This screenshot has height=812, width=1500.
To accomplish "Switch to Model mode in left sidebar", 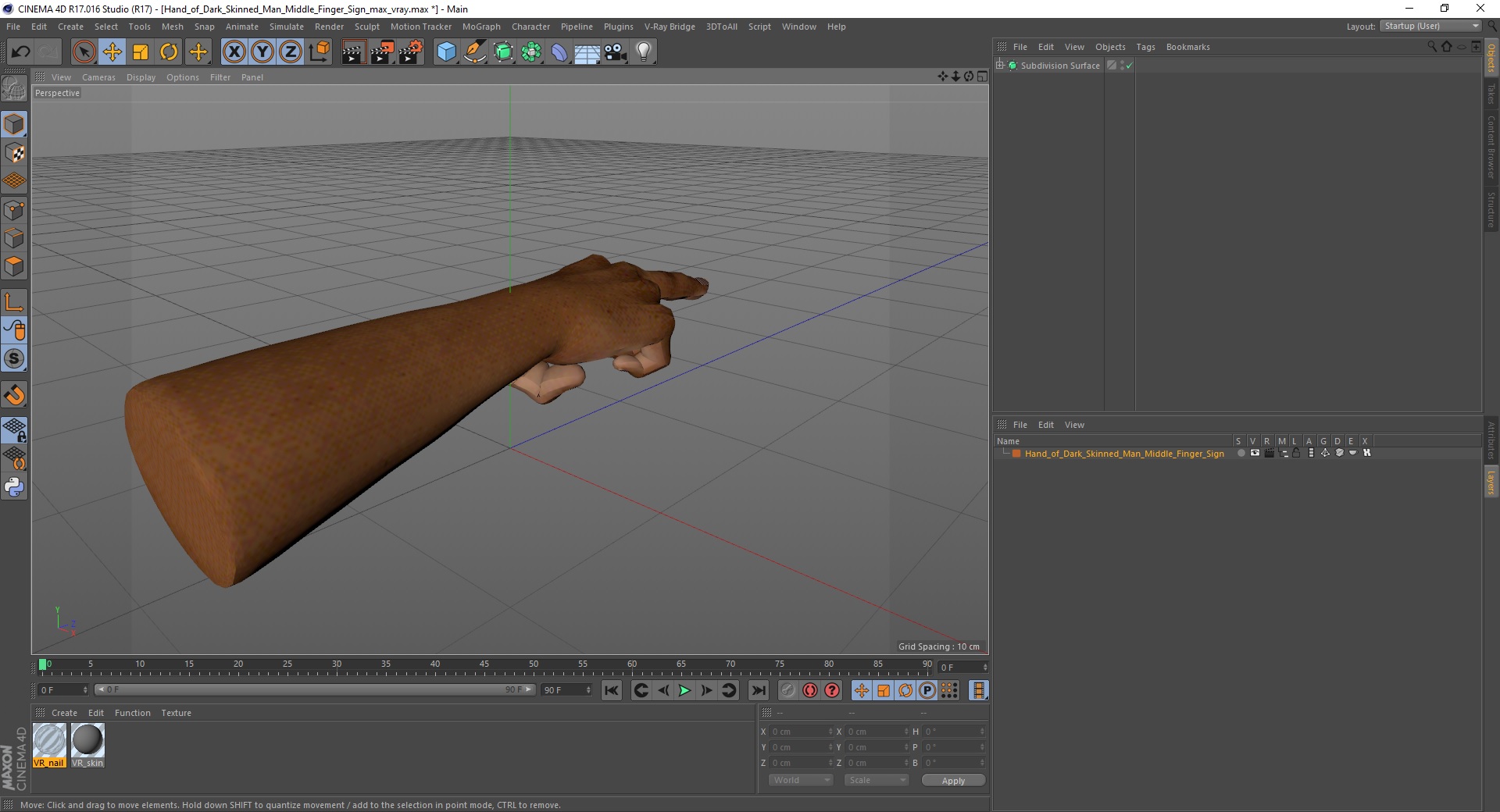I will pyautogui.click(x=14, y=125).
